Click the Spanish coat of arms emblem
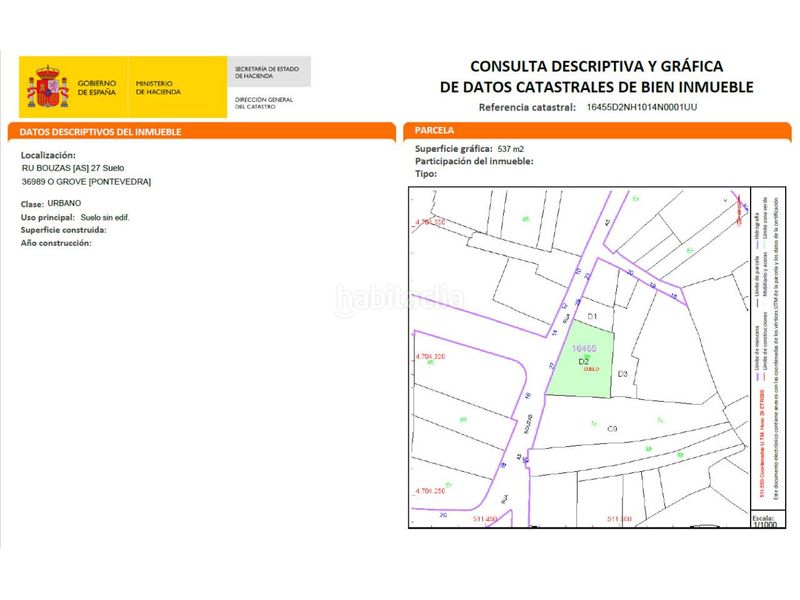The image size is (800, 600). coord(48,86)
